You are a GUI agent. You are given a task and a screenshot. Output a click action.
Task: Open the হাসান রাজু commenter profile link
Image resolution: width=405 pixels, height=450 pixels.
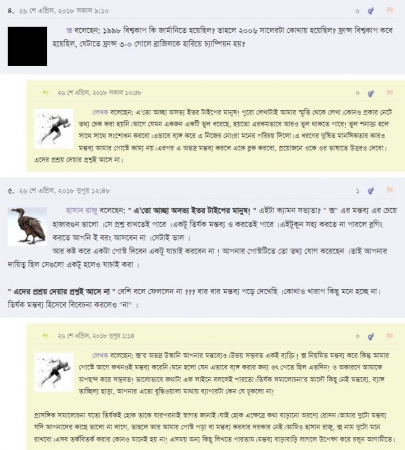pyautogui.click(x=82, y=211)
